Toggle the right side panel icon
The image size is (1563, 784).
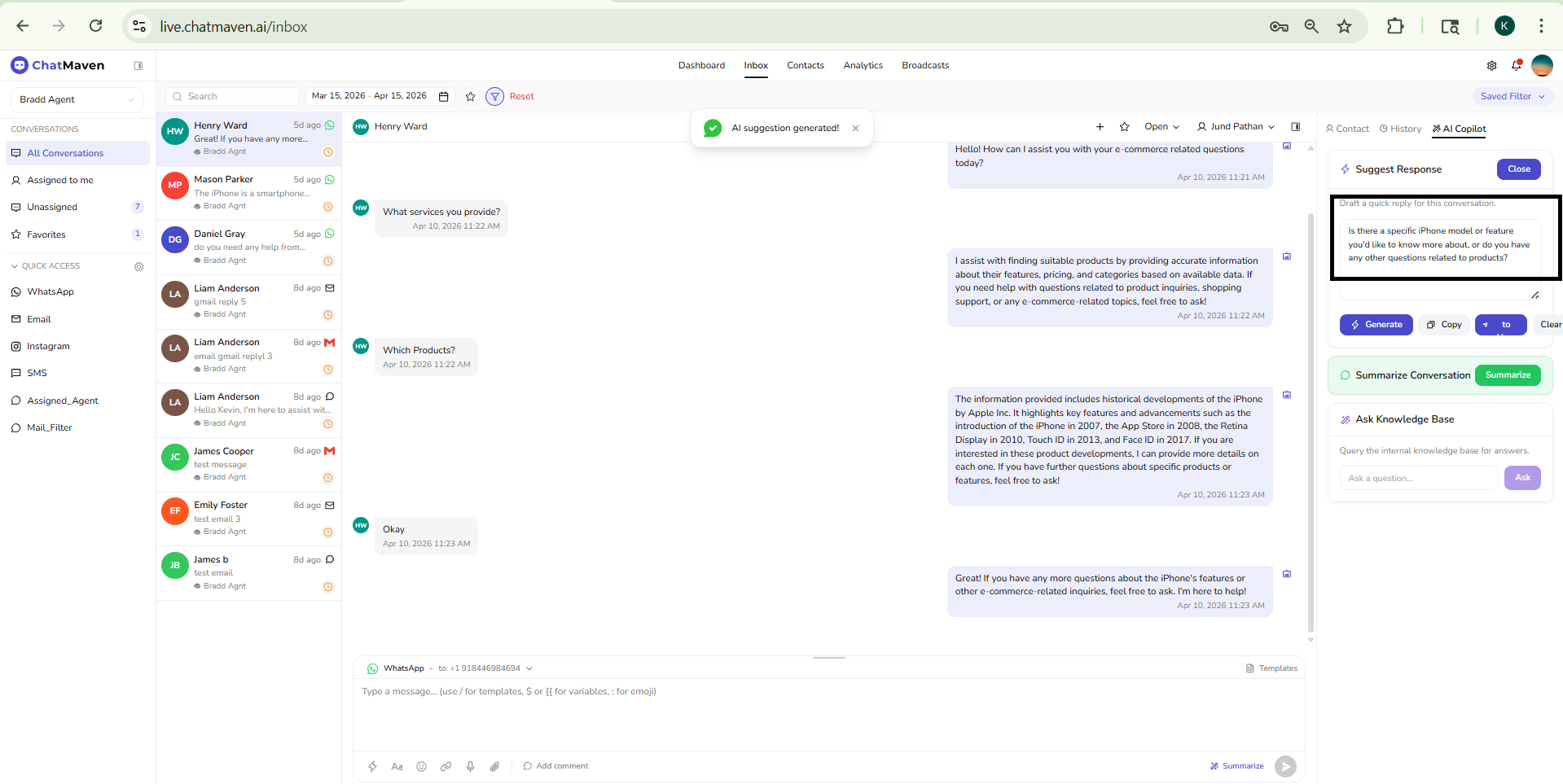[1295, 126]
